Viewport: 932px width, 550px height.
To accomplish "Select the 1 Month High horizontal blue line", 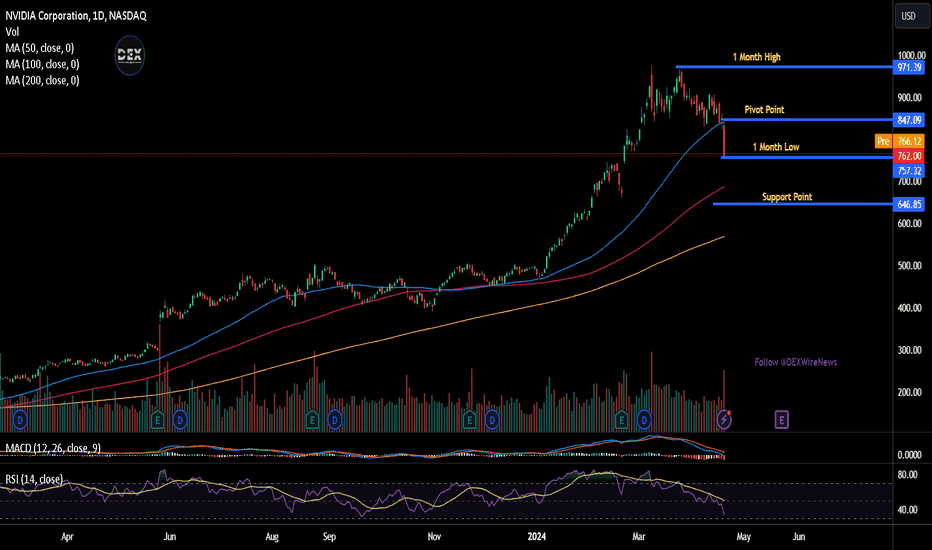I will pyautogui.click(x=784, y=67).
